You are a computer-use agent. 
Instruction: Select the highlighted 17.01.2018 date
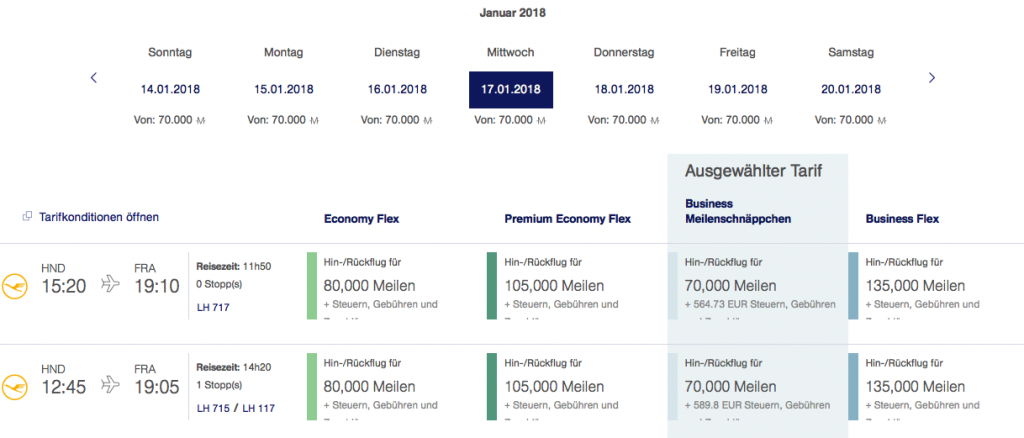[x=511, y=89]
